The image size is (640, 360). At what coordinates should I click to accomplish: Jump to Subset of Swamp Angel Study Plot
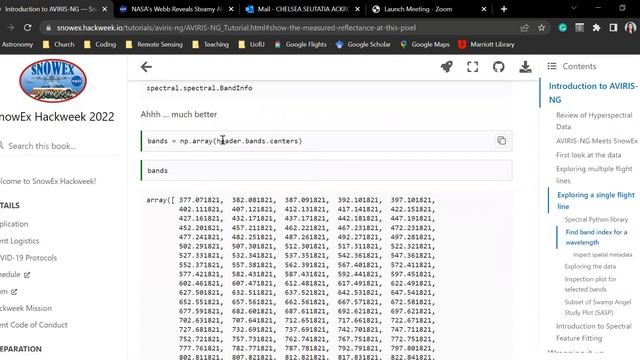598,307
